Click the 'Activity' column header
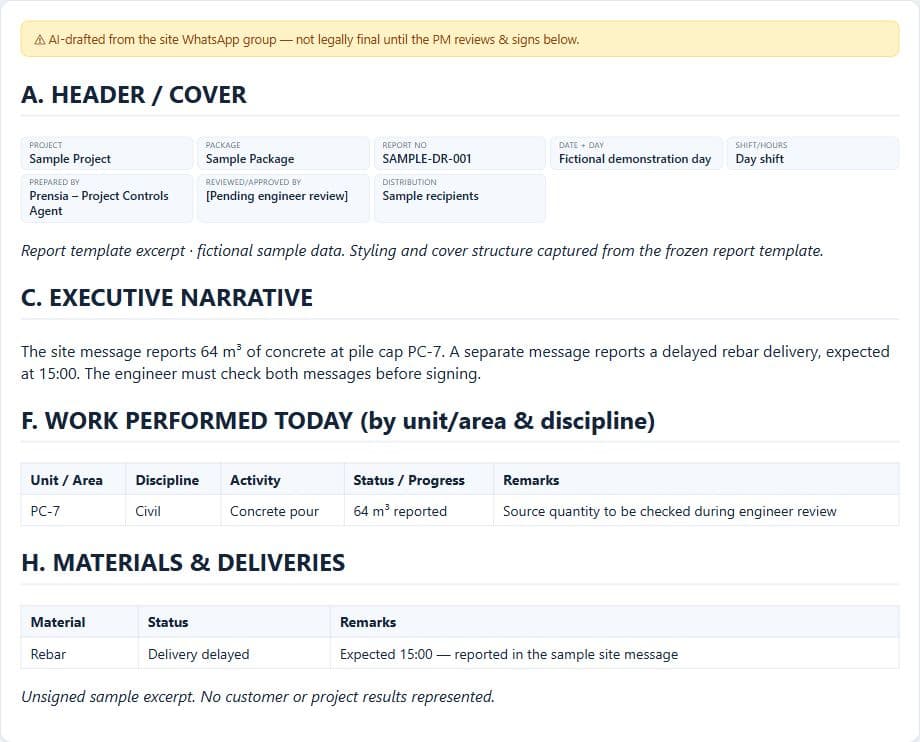920x742 pixels. point(255,480)
